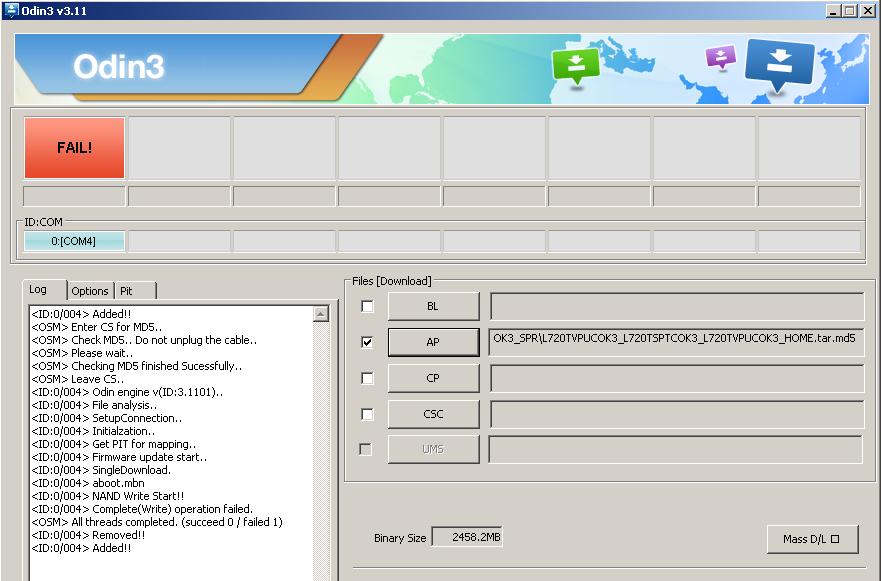Open the Options tab
The height and width of the screenshot is (581, 881).
tap(90, 291)
